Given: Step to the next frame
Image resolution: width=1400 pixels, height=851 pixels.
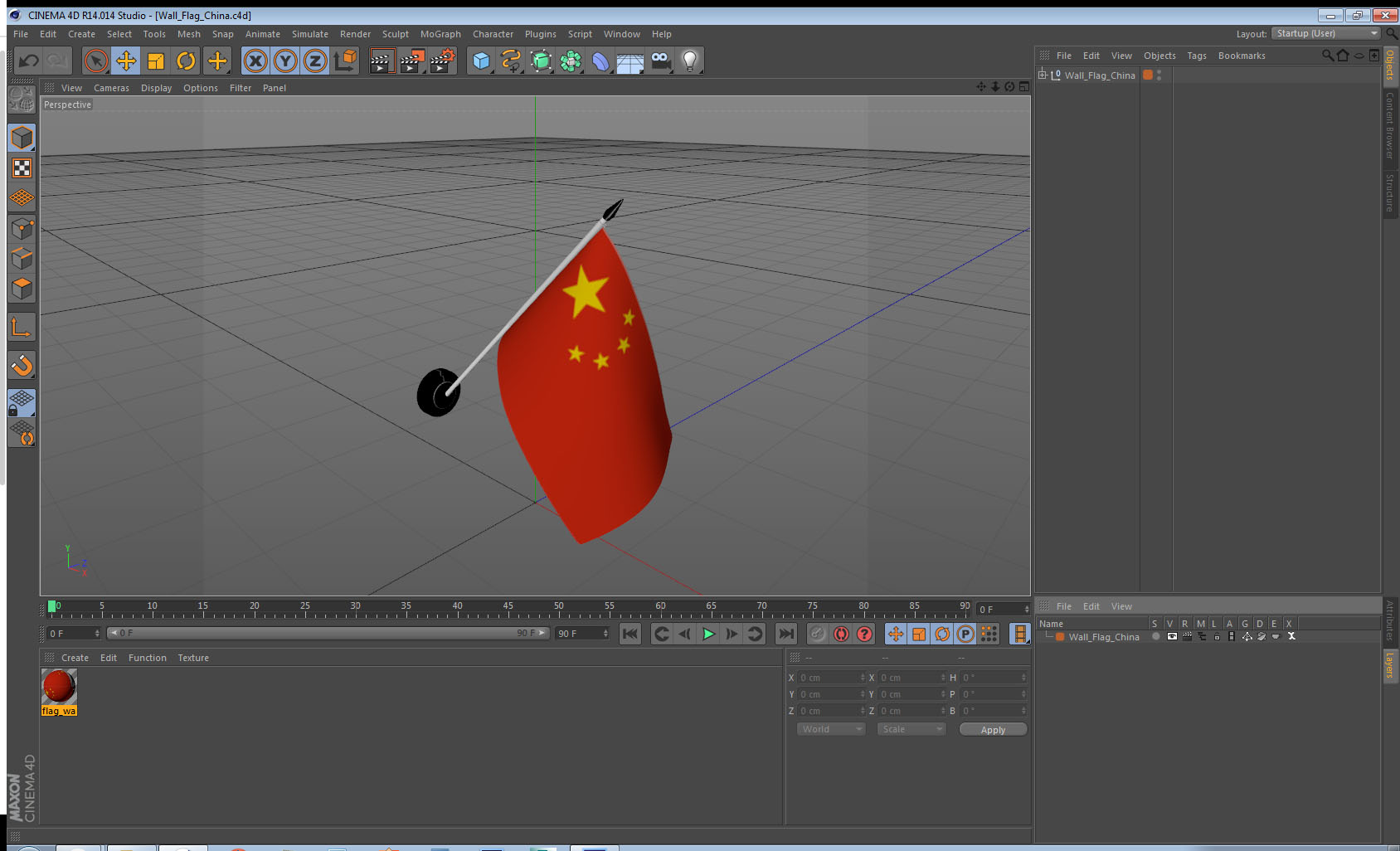Looking at the screenshot, I should 732,634.
